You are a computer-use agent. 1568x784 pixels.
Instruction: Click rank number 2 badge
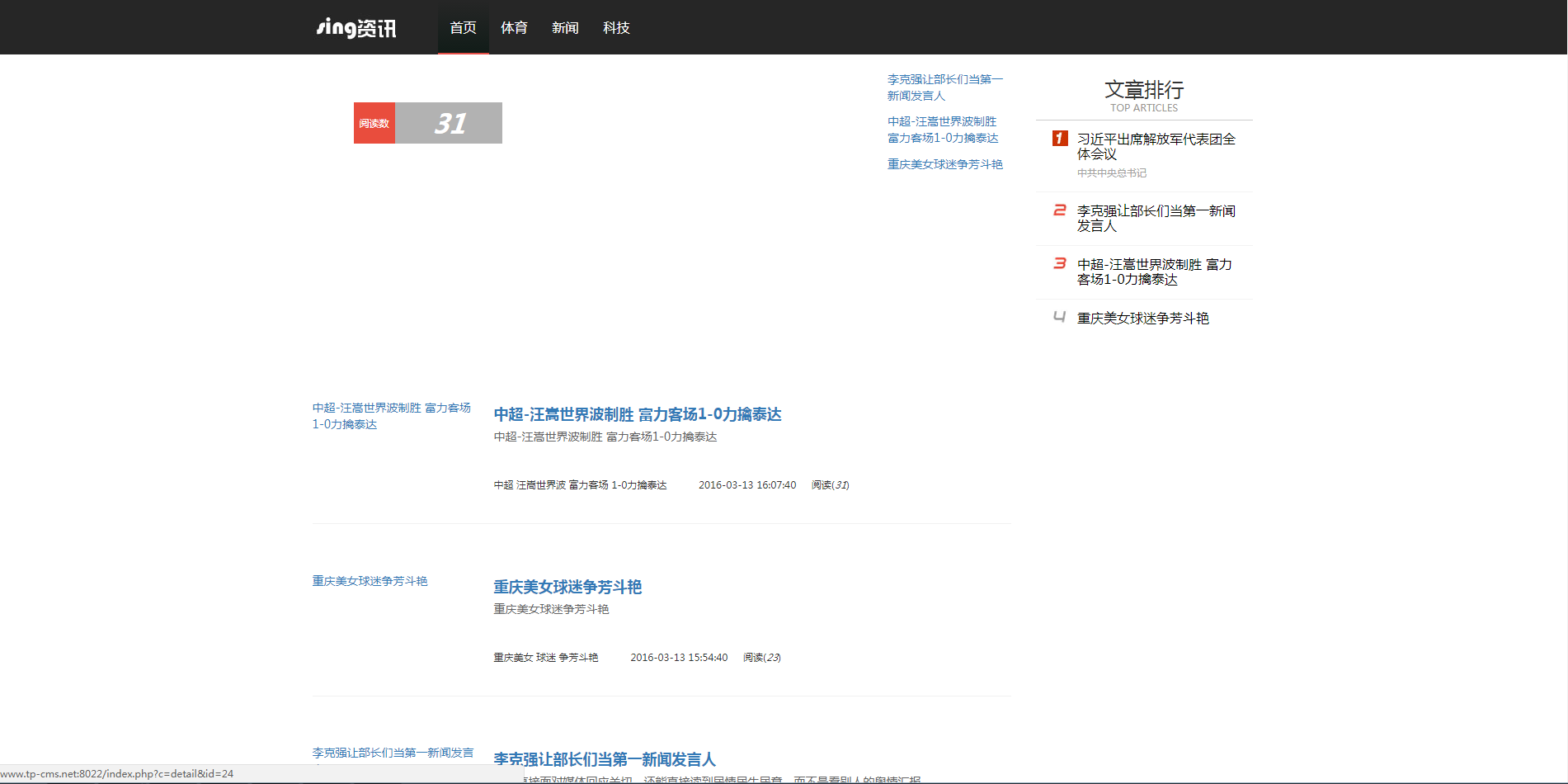point(1060,210)
